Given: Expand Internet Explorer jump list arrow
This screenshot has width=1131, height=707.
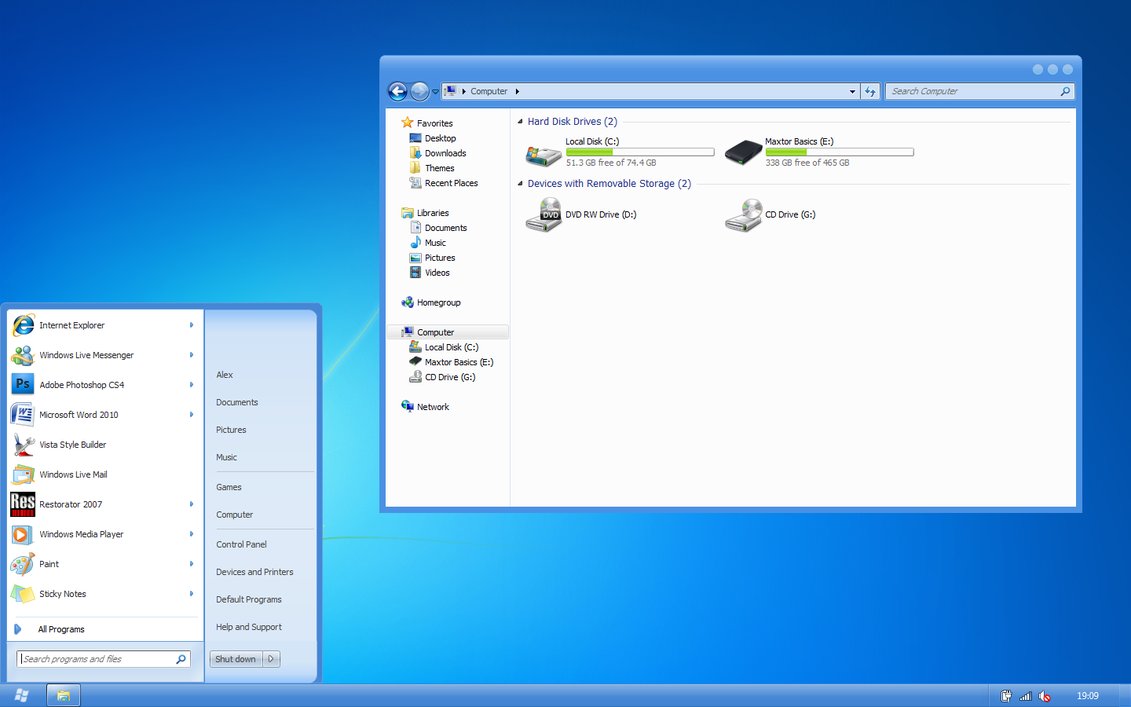Looking at the screenshot, I should point(191,325).
